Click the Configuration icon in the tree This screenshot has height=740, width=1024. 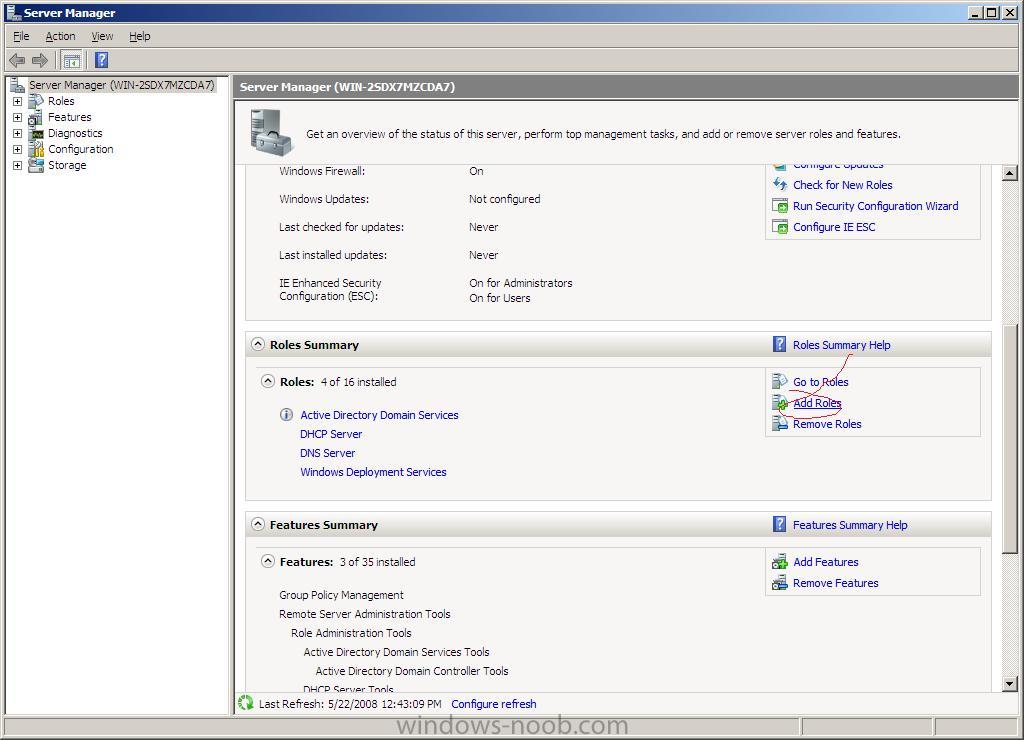point(36,150)
